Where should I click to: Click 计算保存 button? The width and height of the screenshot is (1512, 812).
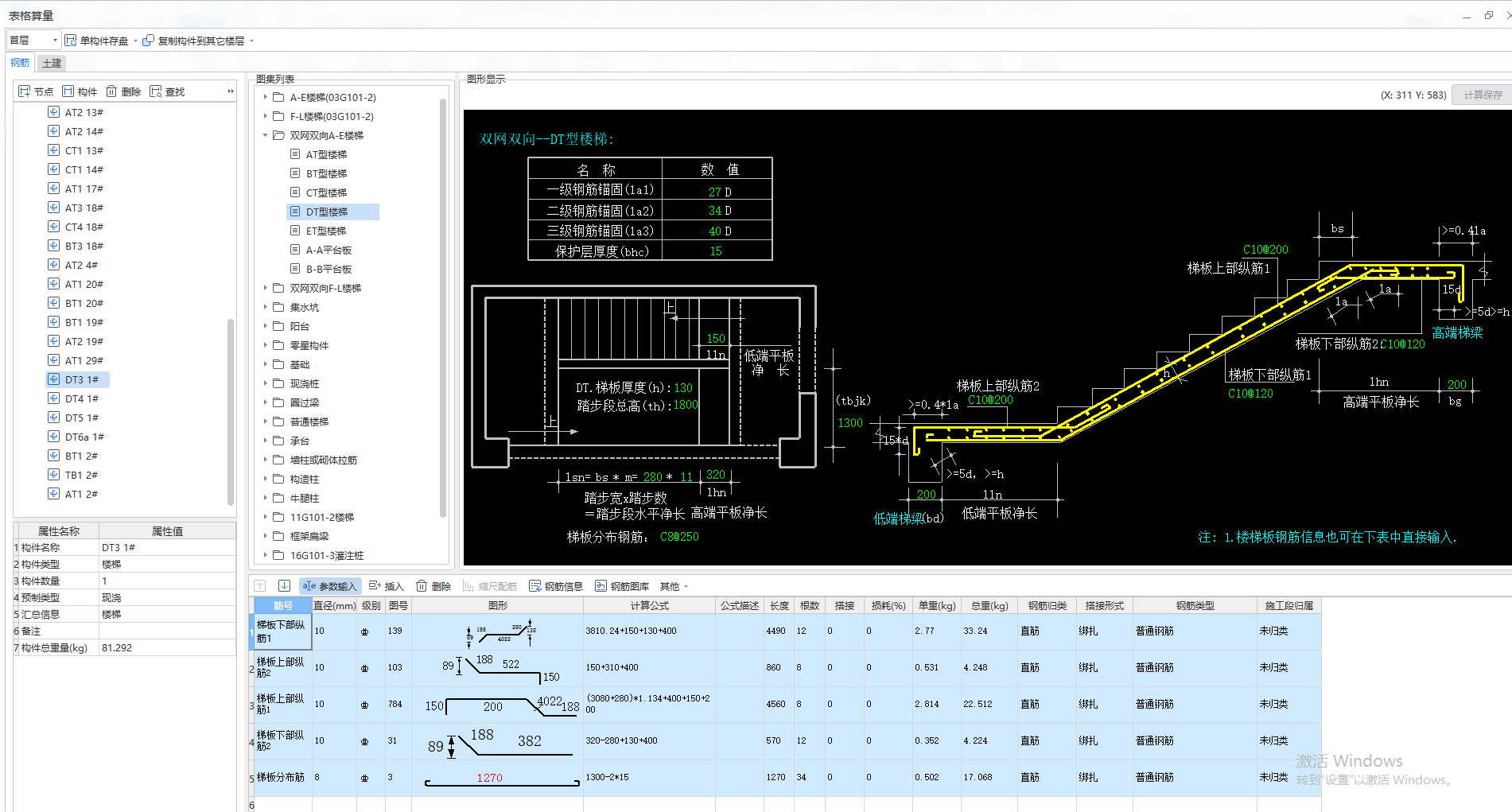[x=1483, y=95]
